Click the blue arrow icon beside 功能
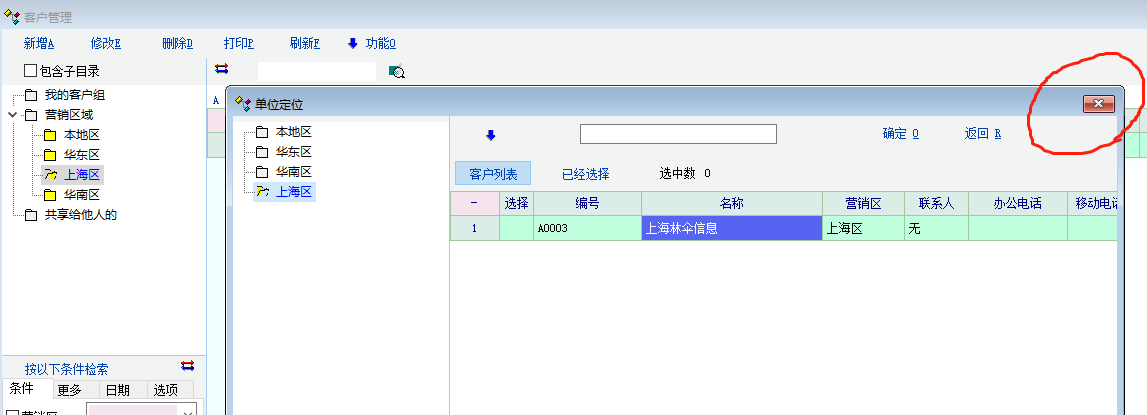This screenshot has height=415, width=1147. click(352, 43)
